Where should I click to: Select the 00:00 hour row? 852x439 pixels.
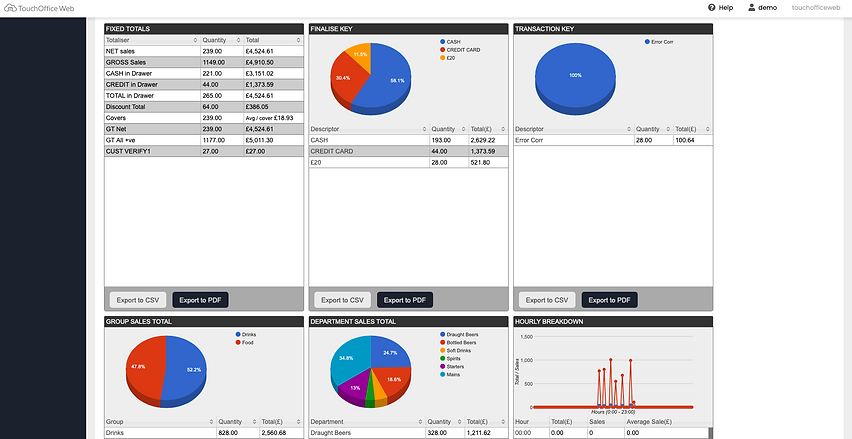point(611,433)
